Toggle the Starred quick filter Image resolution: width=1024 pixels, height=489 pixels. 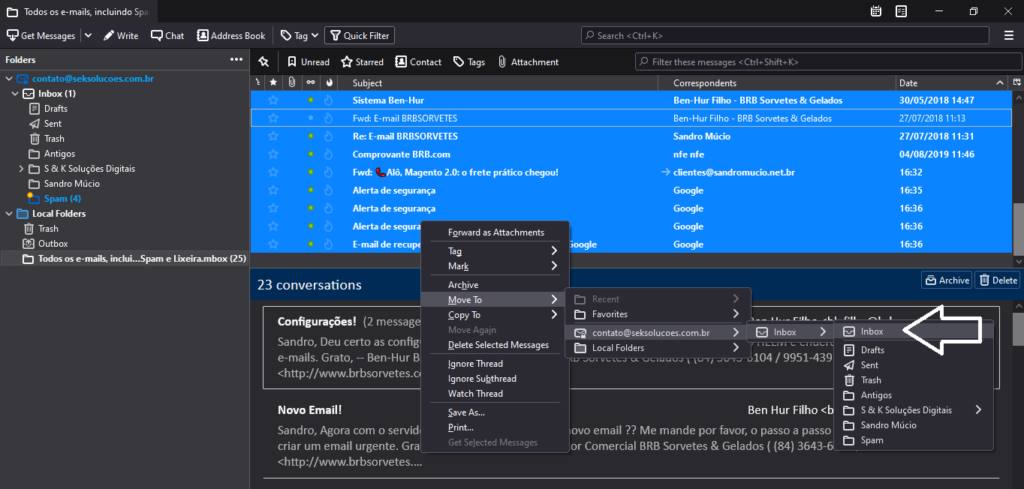(x=361, y=62)
